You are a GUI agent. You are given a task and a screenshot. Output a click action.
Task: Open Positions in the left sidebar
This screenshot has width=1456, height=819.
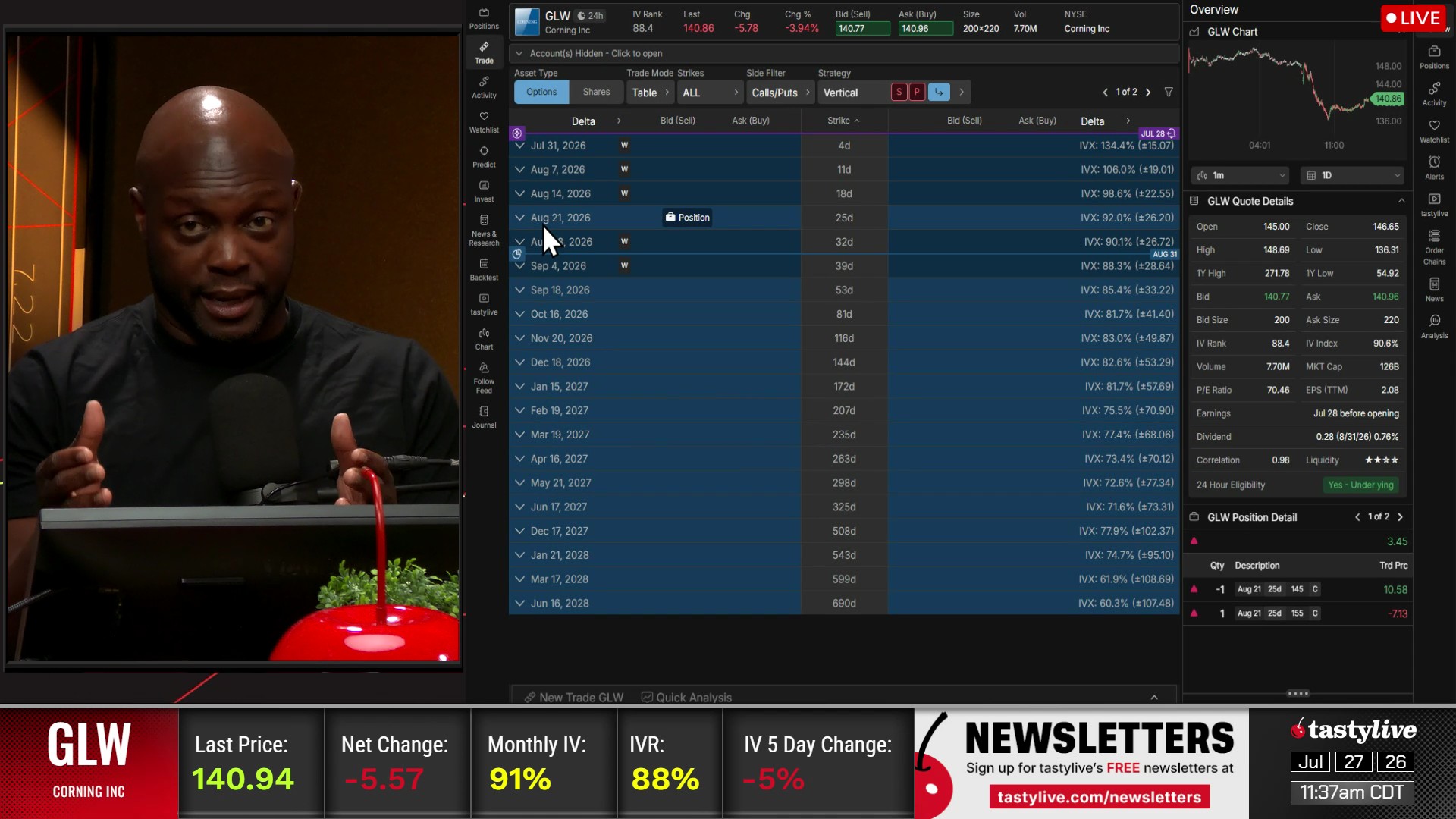coord(484,18)
